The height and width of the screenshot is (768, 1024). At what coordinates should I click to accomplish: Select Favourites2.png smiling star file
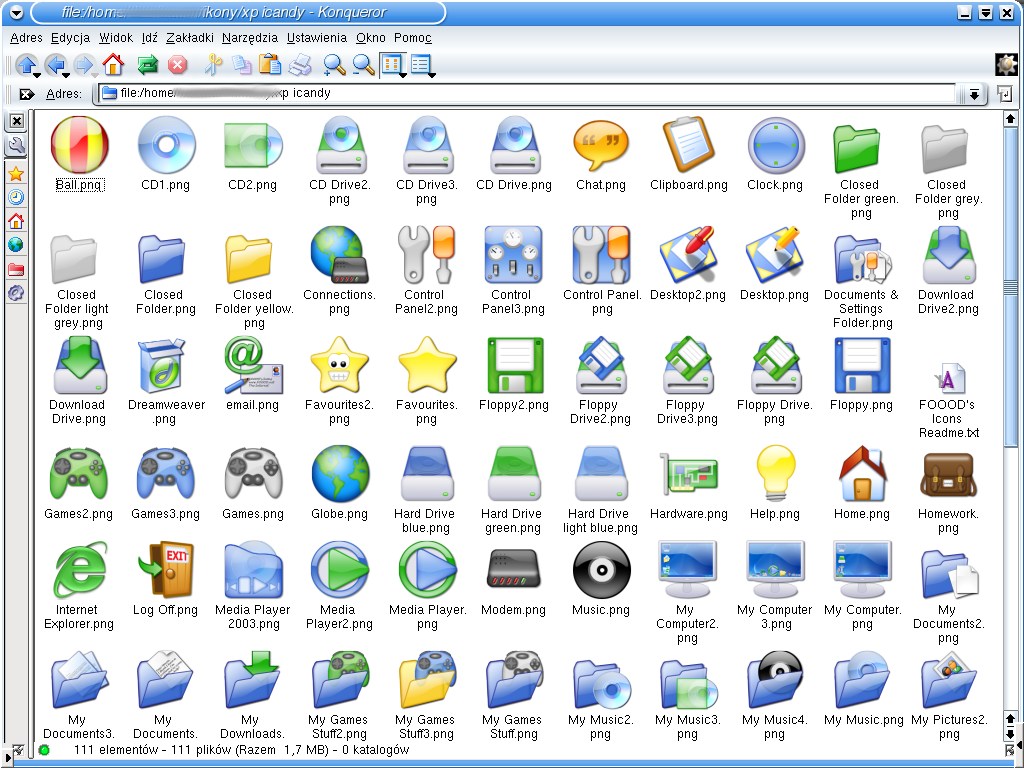pos(339,381)
